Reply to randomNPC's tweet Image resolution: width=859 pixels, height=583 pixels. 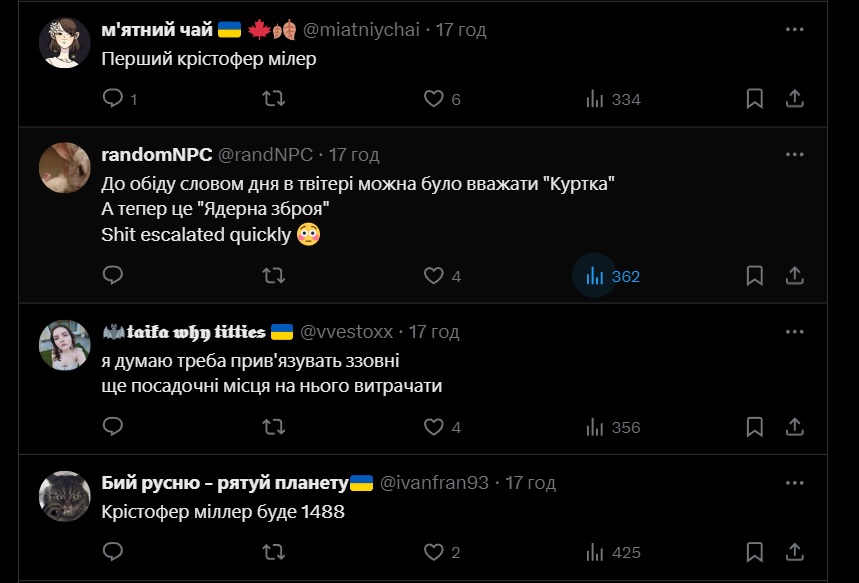113,275
